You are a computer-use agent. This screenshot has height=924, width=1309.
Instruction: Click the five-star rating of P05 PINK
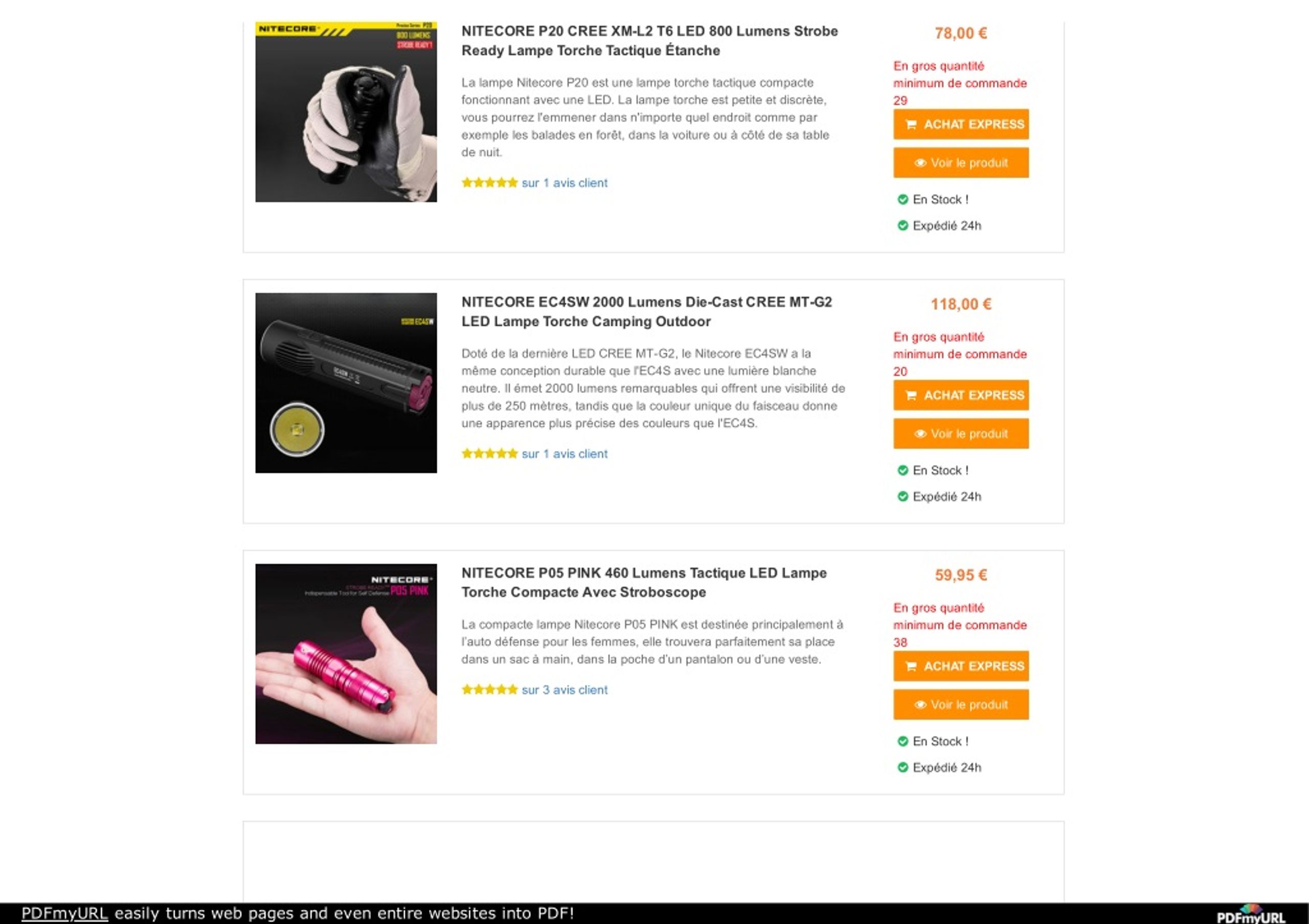[x=489, y=690]
